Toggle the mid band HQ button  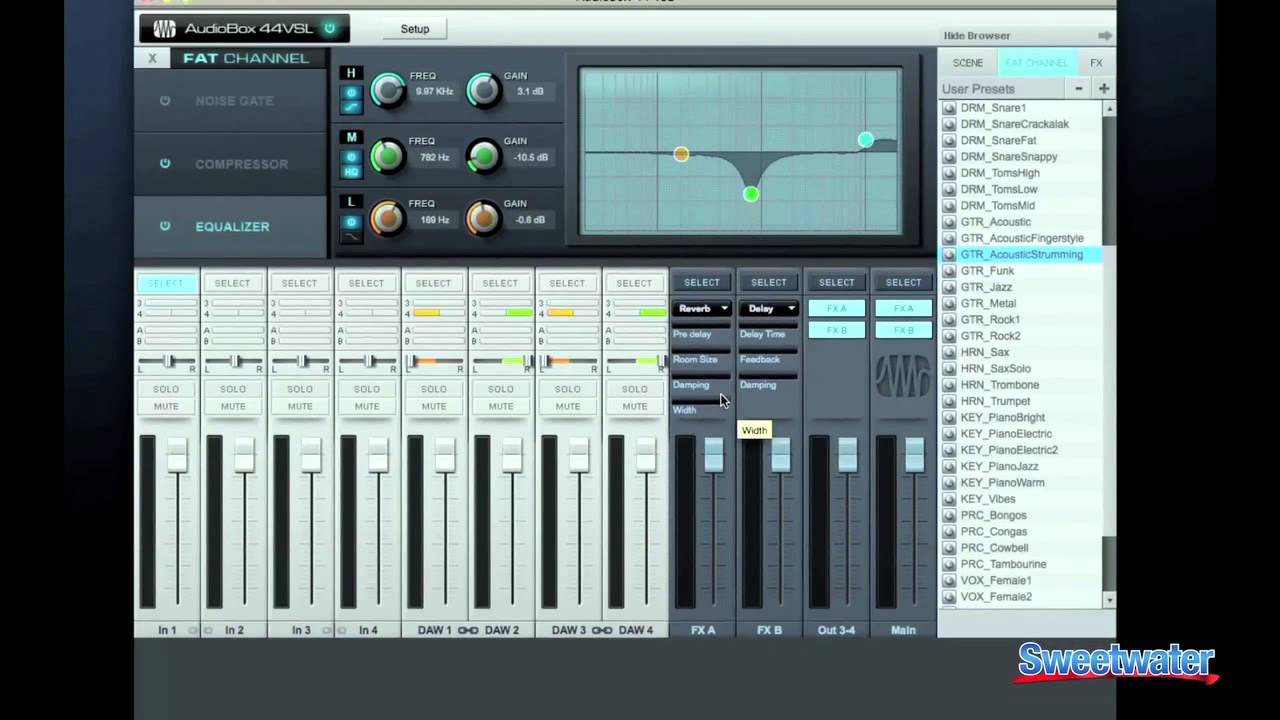point(351,171)
